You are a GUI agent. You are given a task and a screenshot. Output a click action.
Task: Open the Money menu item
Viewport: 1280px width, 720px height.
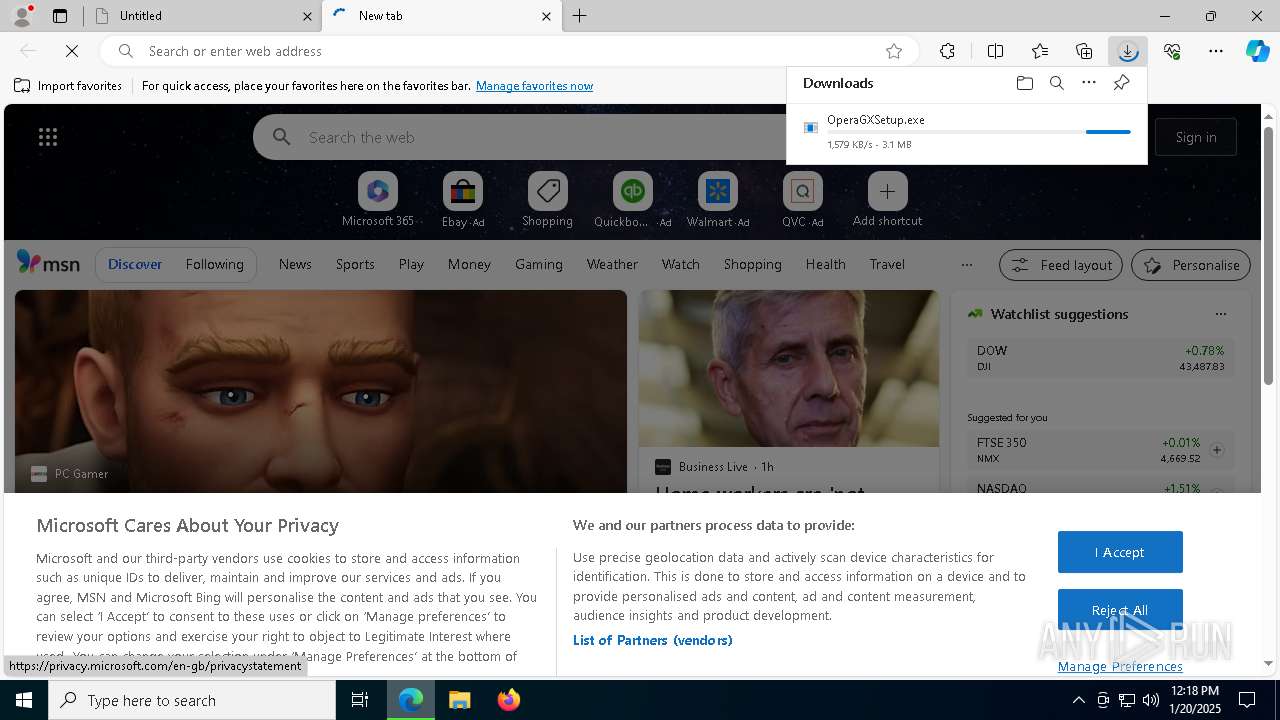point(469,264)
